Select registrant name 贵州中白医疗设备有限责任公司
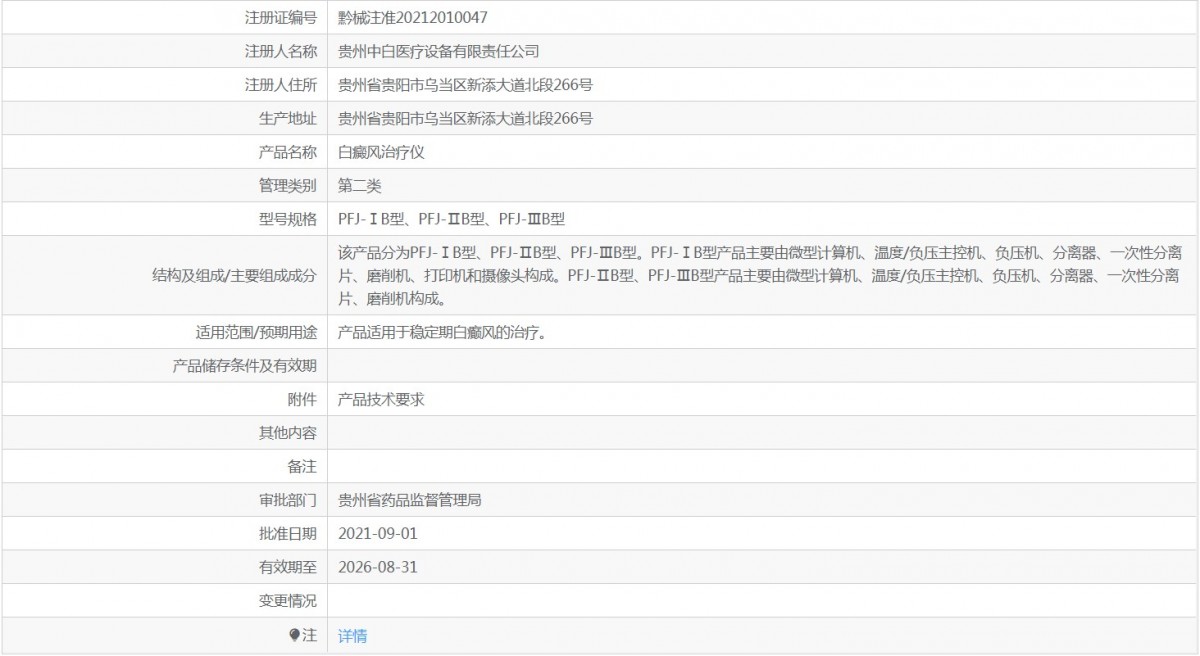 tap(439, 51)
